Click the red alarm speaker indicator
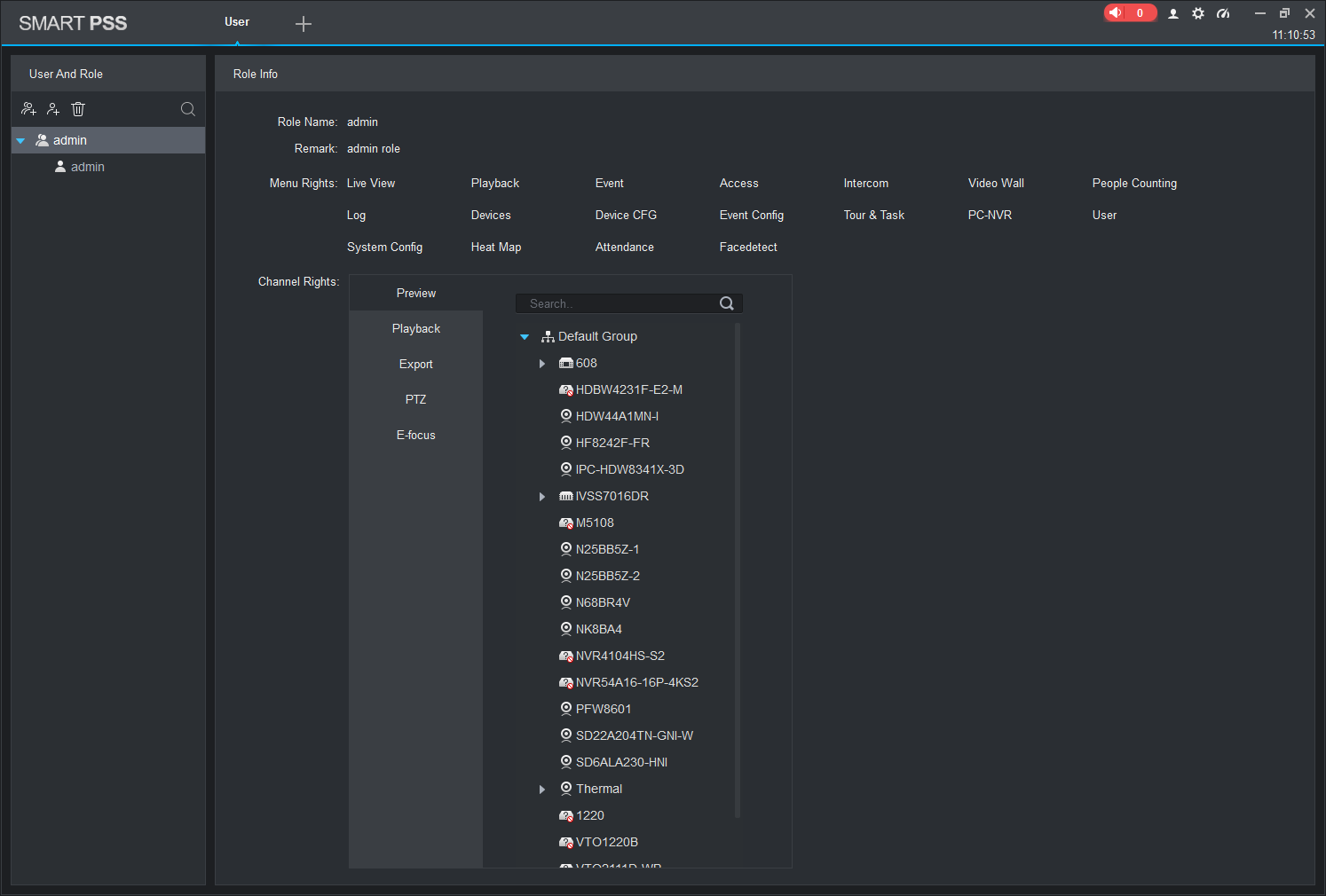The width and height of the screenshot is (1326, 896). click(x=1130, y=12)
